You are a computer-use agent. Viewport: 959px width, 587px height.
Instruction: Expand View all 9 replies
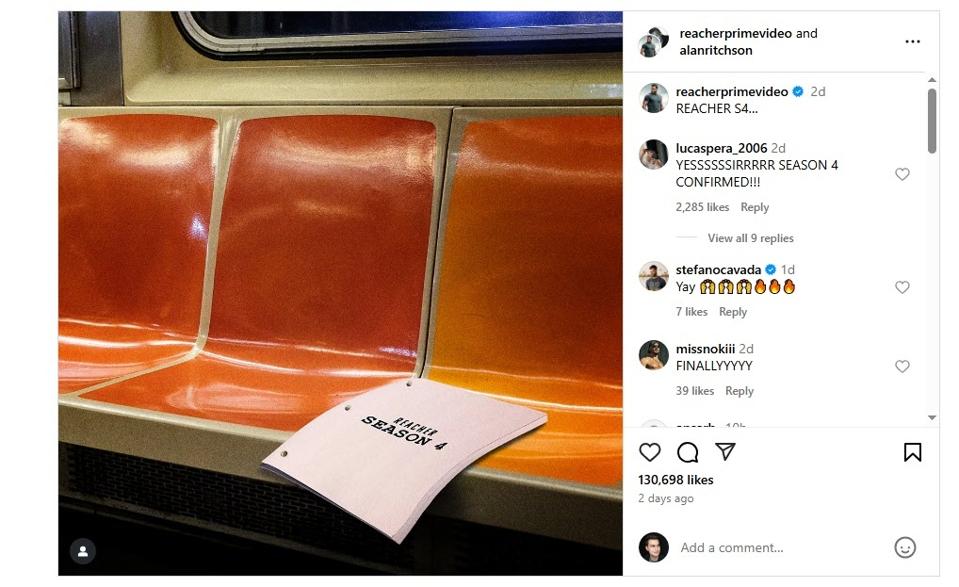click(750, 238)
